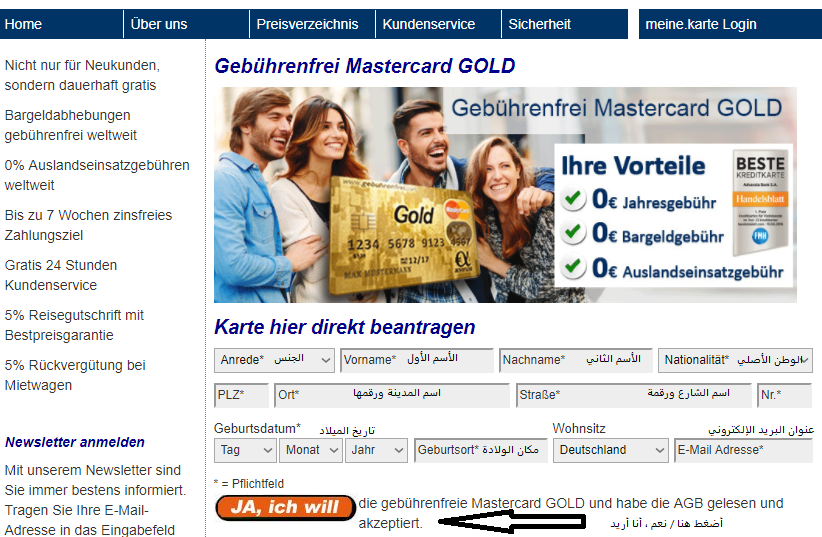Click the '* = Pflichtfeld' note
This screenshot has height=537, width=822.
[x=249, y=484]
